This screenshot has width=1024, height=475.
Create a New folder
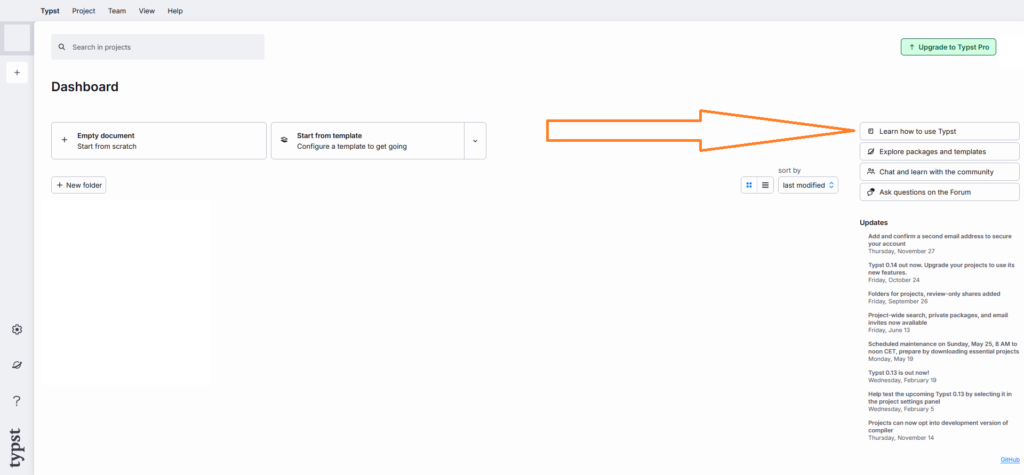click(x=78, y=185)
